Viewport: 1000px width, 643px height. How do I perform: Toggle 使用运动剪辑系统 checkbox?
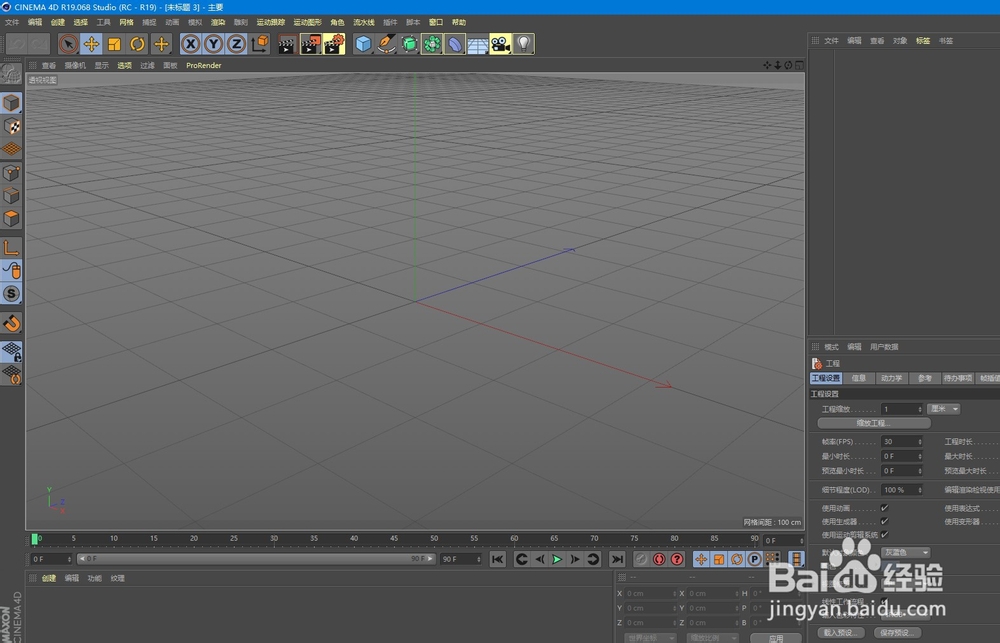(885, 535)
